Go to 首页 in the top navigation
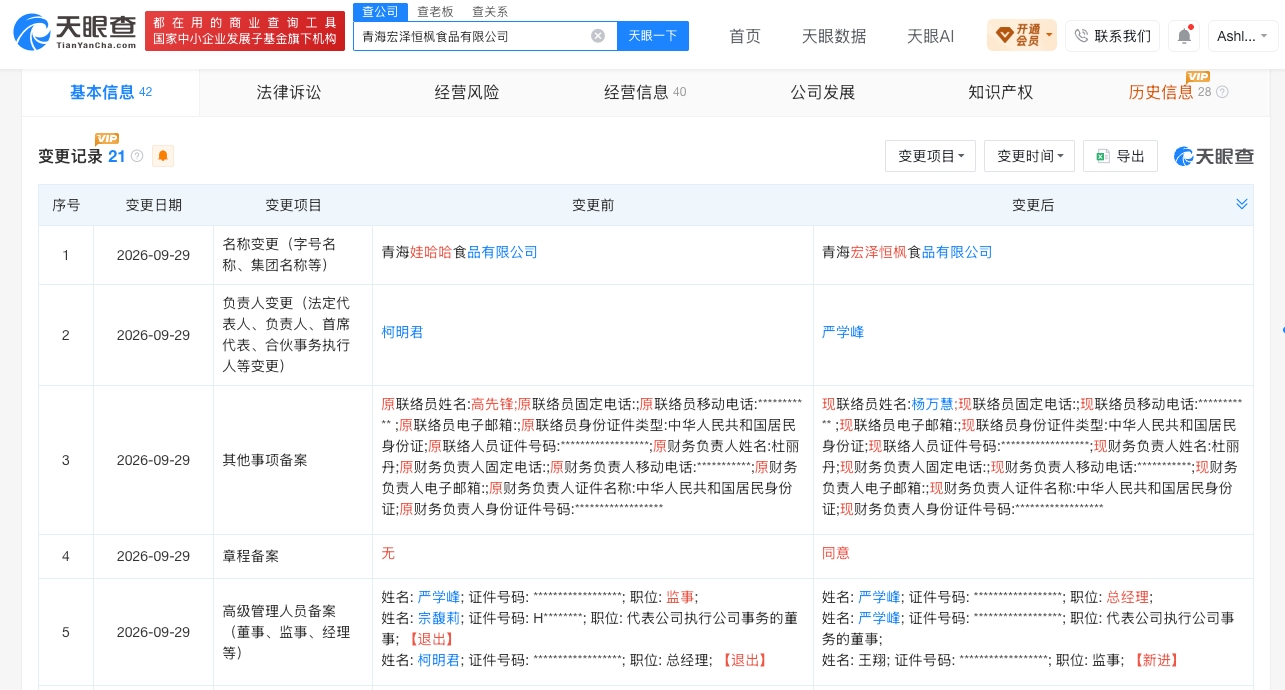Image resolution: width=1285 pixels, height=690 pixels. pyautogui.click(x=745, y=36)
